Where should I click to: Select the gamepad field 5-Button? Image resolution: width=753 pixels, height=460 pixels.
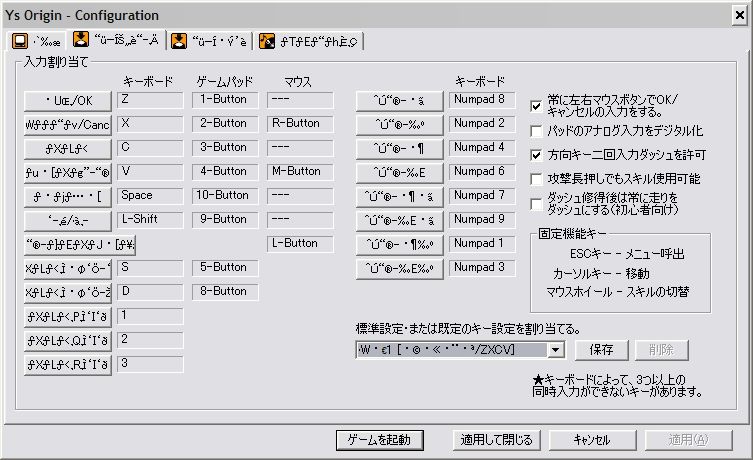225,268
